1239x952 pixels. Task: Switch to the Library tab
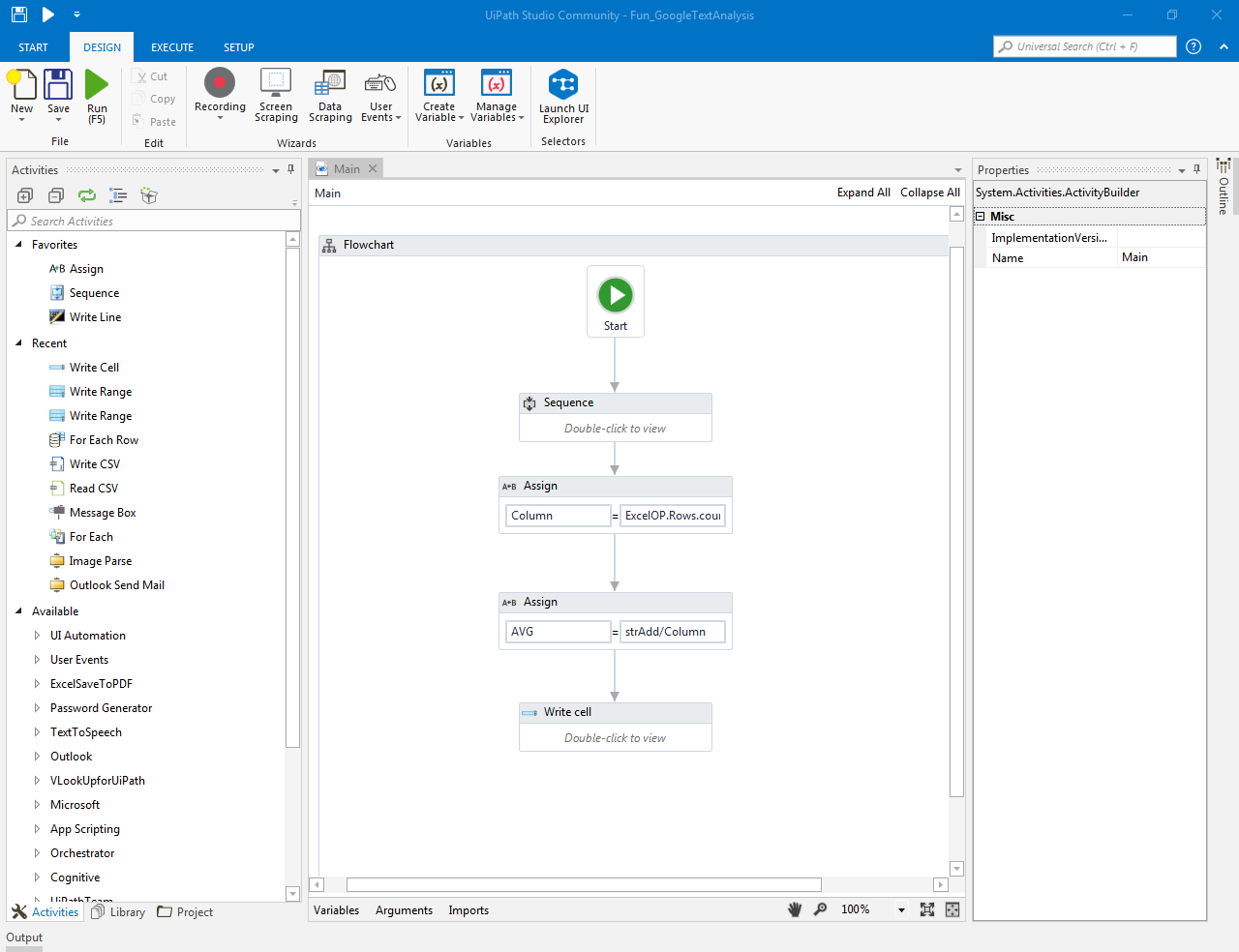pos(118,912)
